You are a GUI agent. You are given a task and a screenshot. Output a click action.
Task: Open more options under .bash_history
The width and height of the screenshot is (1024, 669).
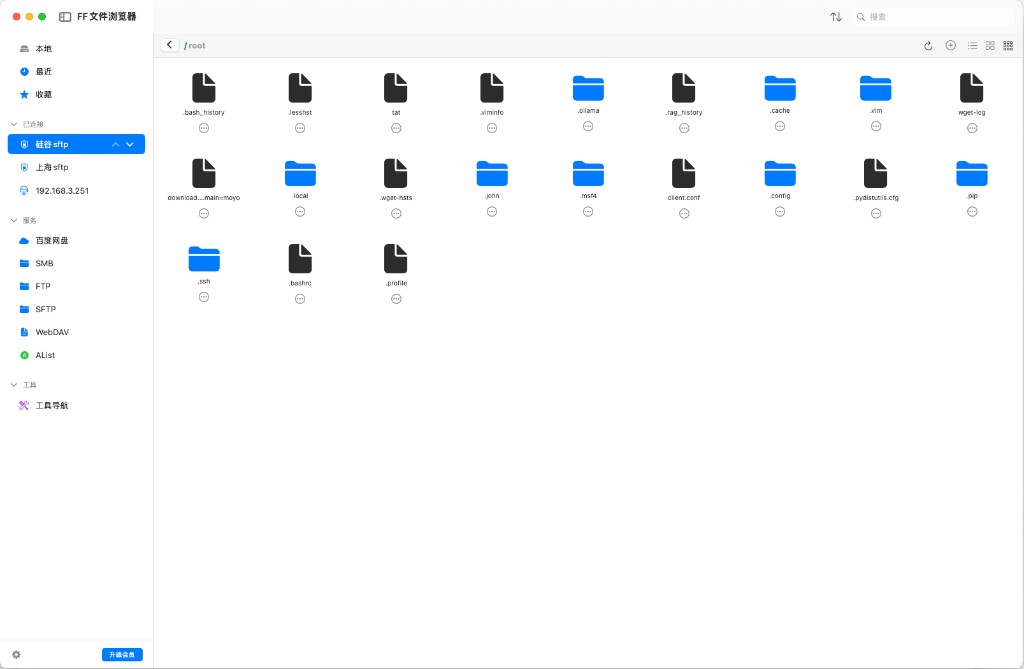coord(204,128)
